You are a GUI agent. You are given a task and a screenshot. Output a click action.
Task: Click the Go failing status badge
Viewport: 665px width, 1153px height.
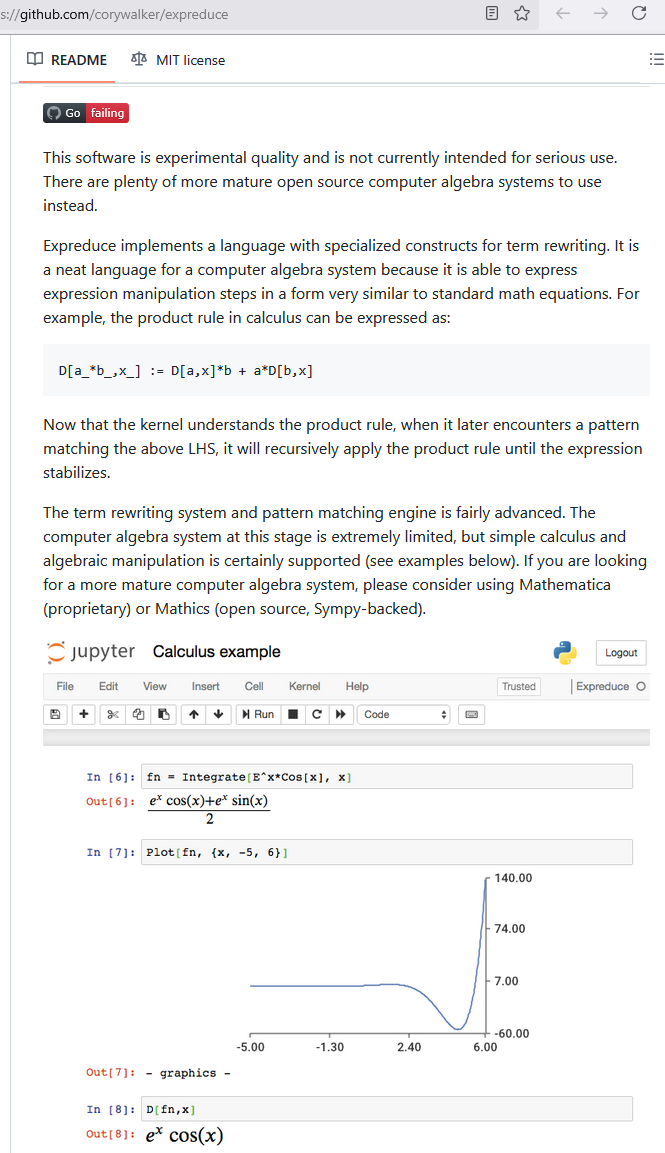coord(86,113)
